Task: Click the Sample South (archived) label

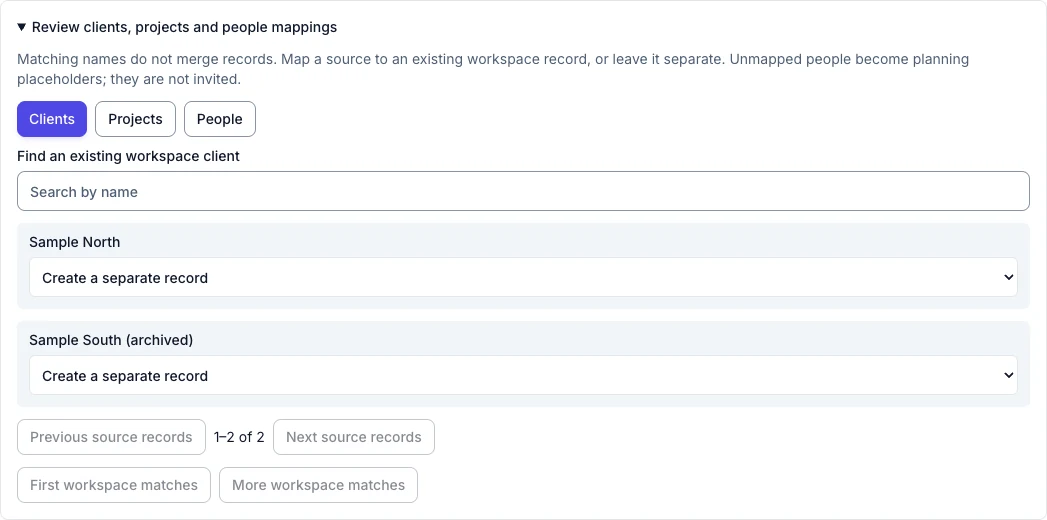Action: 111,340
